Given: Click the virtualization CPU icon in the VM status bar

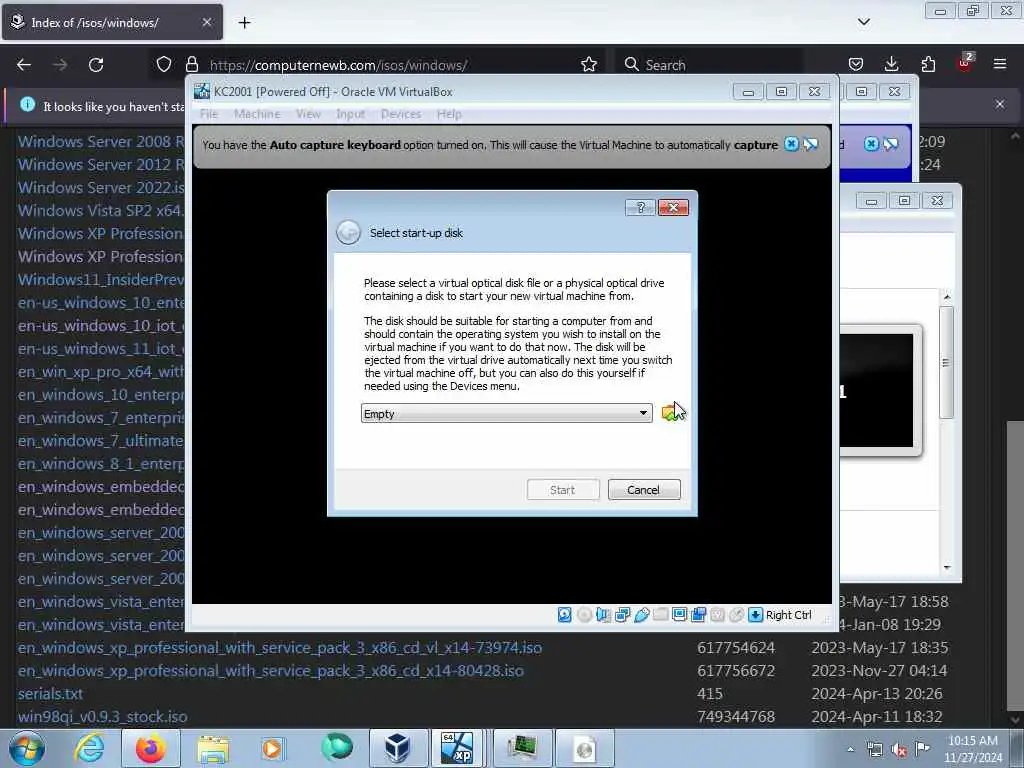Looking at the screenshot, I should tap(717, 615).
